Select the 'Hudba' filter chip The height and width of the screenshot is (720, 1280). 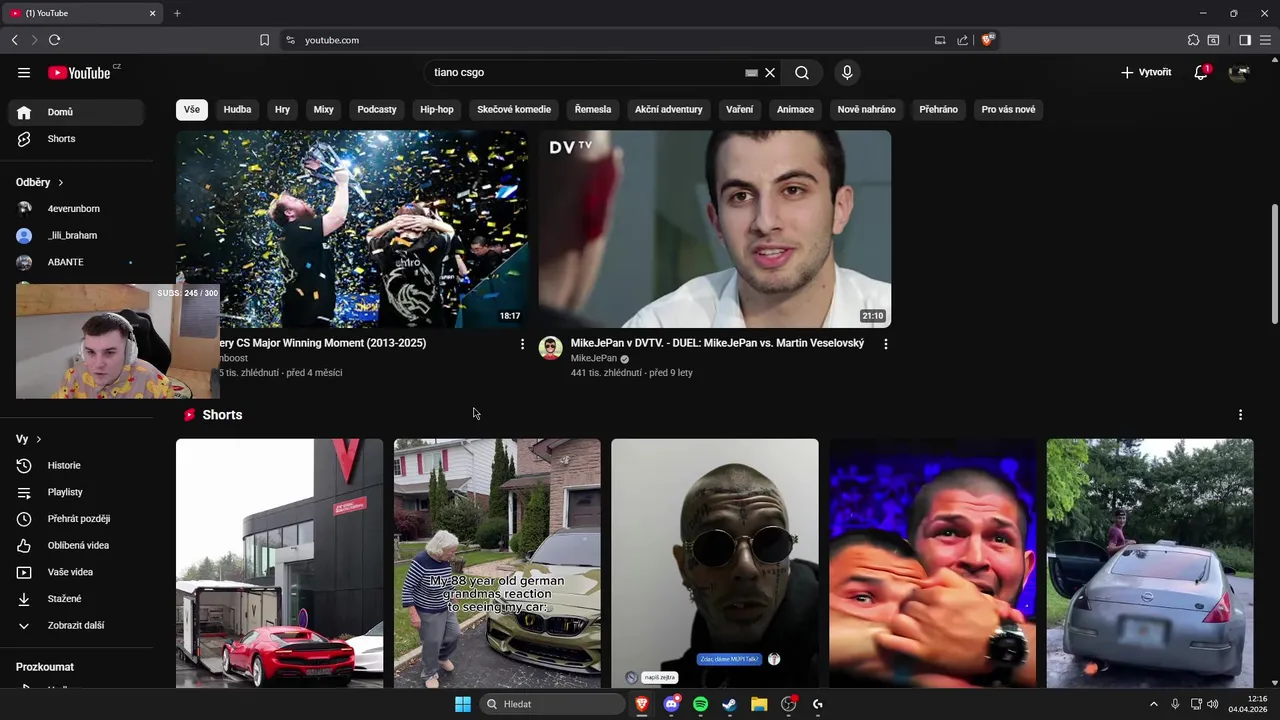pos(237,109)
